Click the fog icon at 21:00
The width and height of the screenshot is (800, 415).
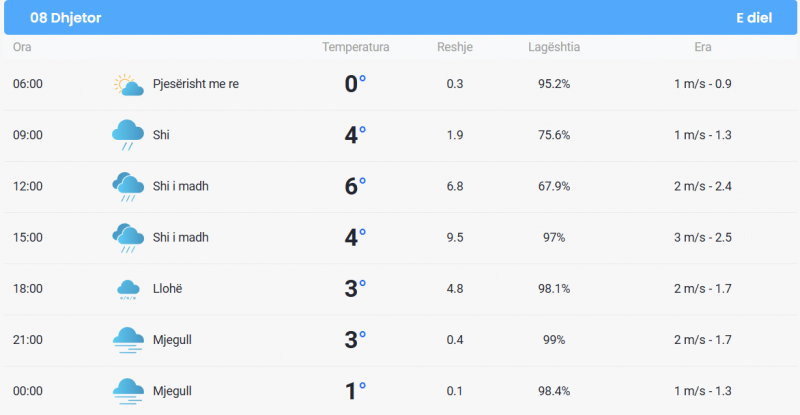click(x=128, y=340)
